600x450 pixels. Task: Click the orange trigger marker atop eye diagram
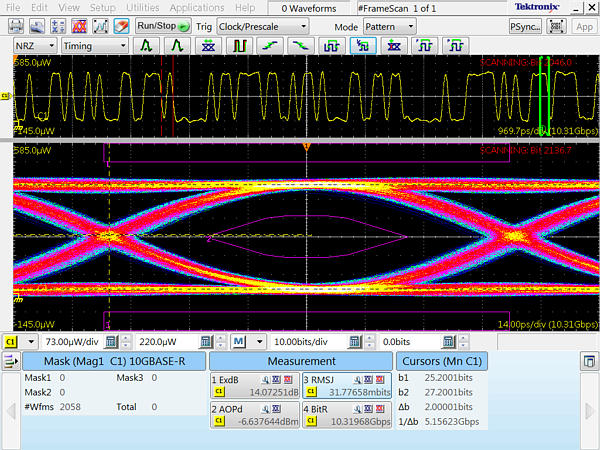pyautogui.click(x=306, y=147)
